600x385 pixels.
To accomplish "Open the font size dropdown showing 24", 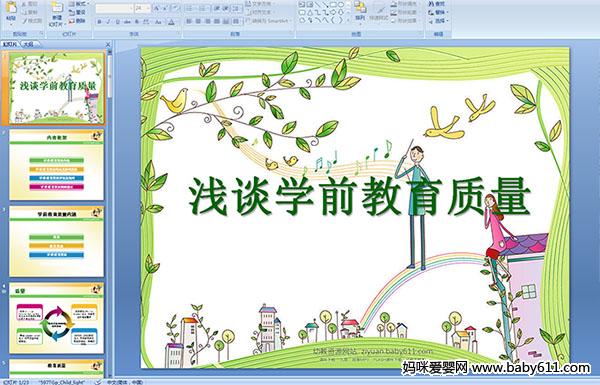I will click(148, 8).
